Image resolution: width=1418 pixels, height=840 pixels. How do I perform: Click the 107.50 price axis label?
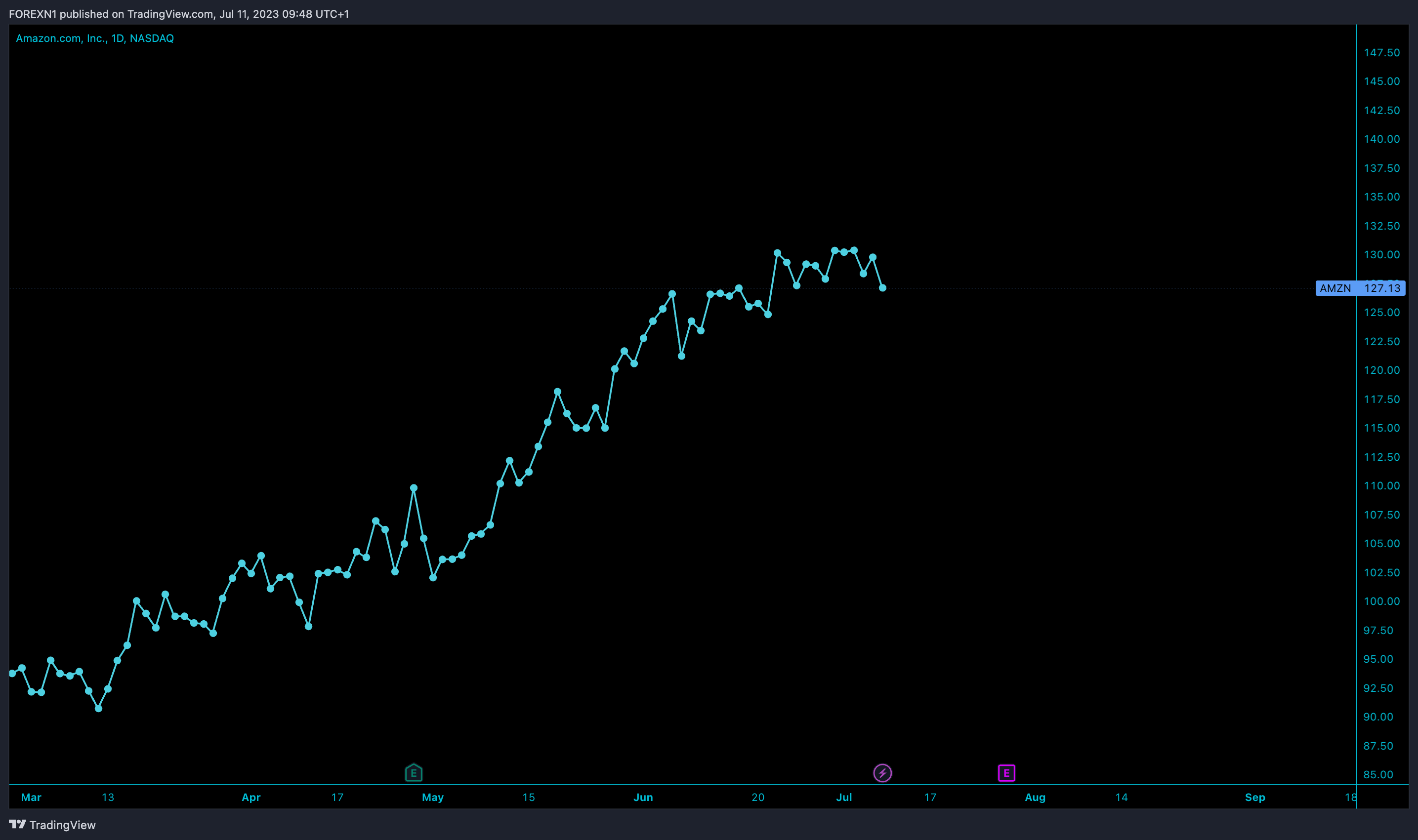coord(1381,515)
